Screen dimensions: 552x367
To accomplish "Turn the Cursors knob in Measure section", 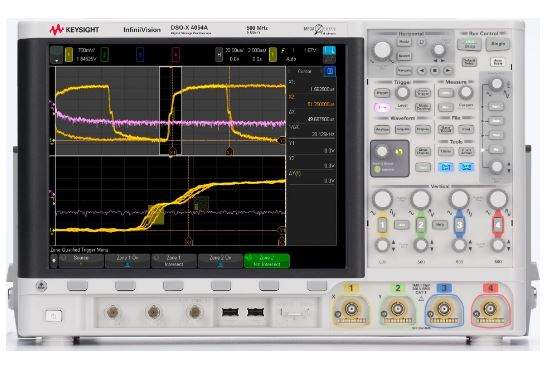I will [x=466, y=93].
